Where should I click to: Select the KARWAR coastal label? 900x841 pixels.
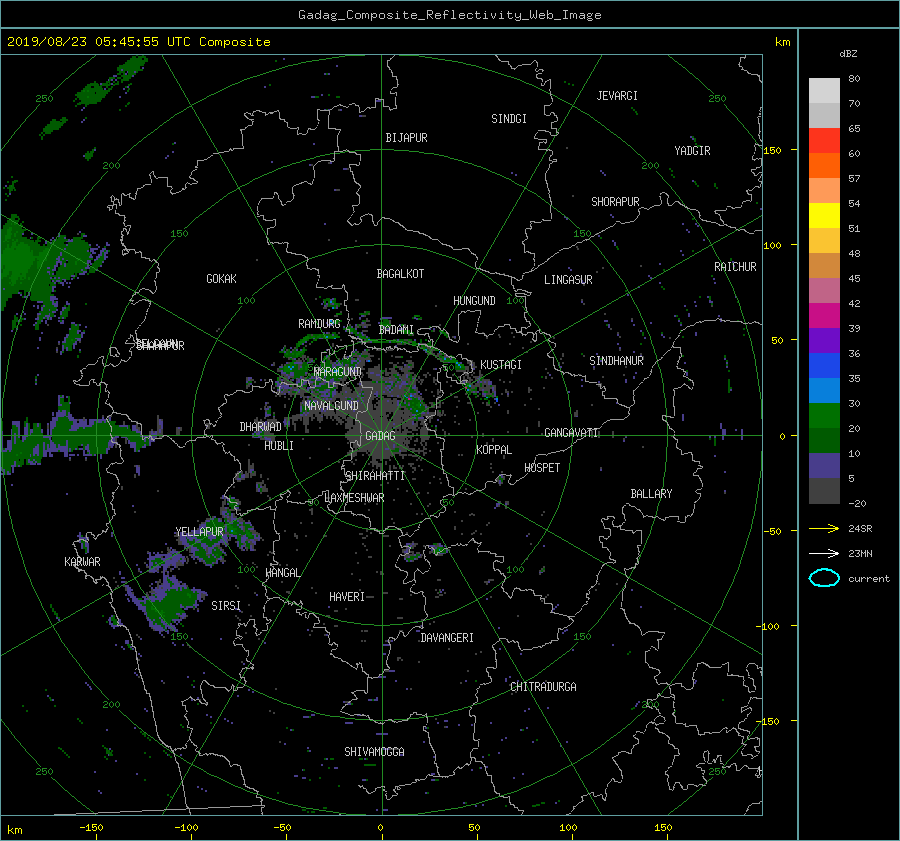pos(82,562)
